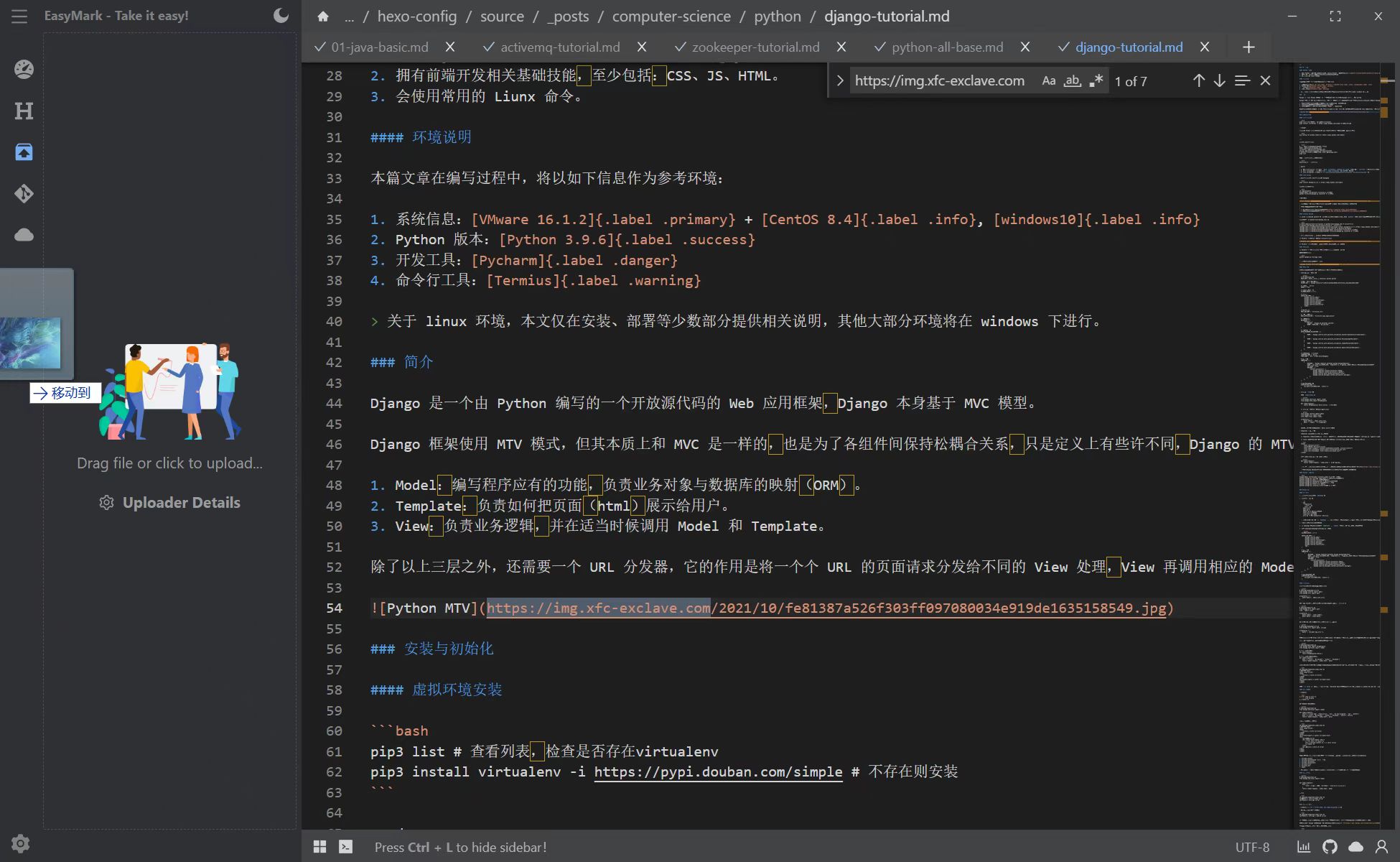Open a new tab with the plus button

click(x=1249, y=47)
